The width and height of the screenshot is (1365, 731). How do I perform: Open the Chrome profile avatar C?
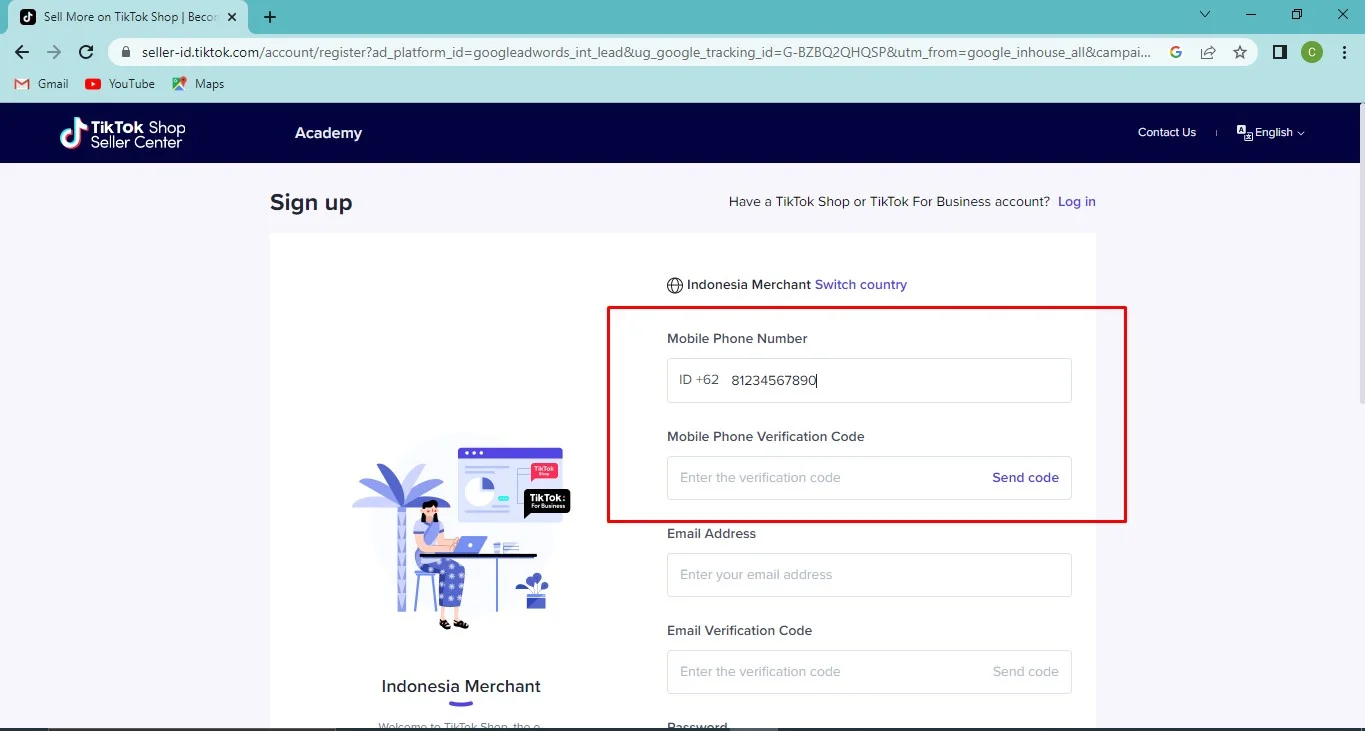pos(1312,52)
